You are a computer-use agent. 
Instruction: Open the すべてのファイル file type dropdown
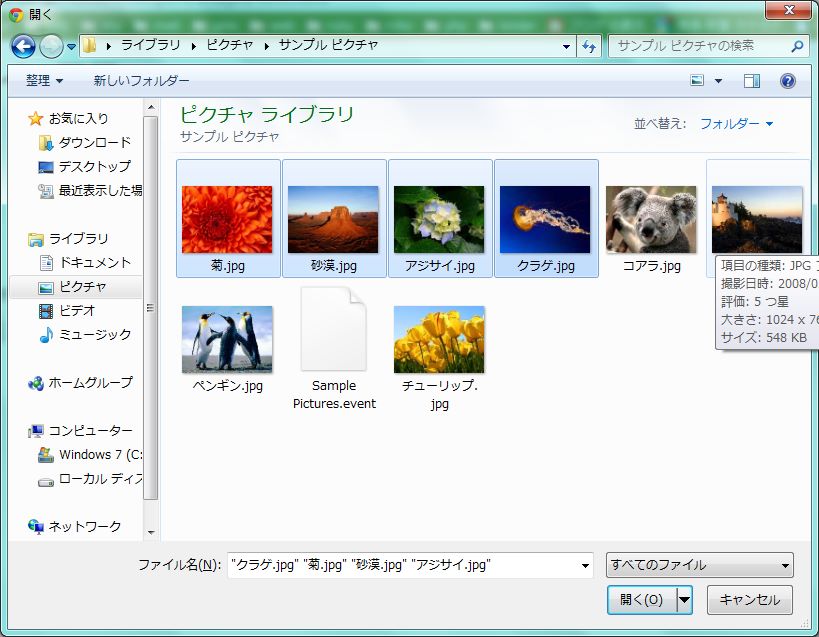tap(699, 565)
